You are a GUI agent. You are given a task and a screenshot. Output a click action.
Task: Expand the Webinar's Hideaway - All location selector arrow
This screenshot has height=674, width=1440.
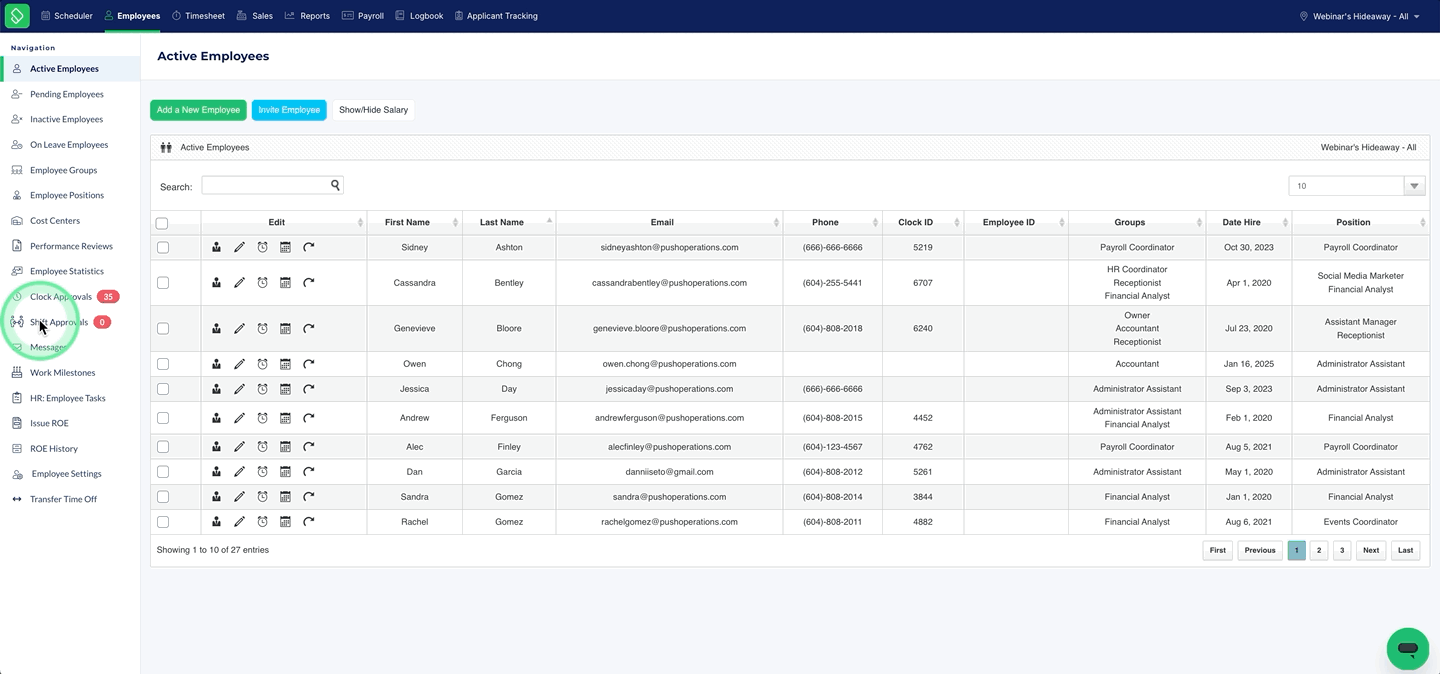pyautogui.click(x=1417, y=17)
